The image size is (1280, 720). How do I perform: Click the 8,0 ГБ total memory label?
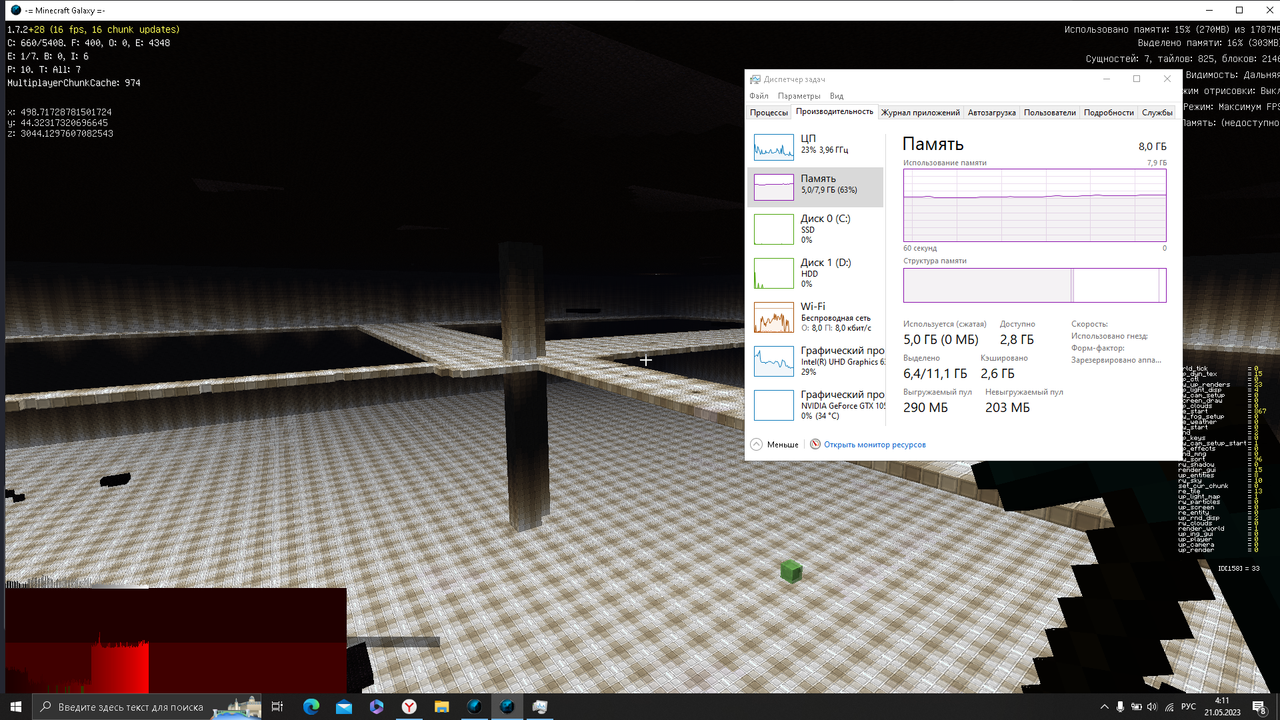click(1152, 147)
